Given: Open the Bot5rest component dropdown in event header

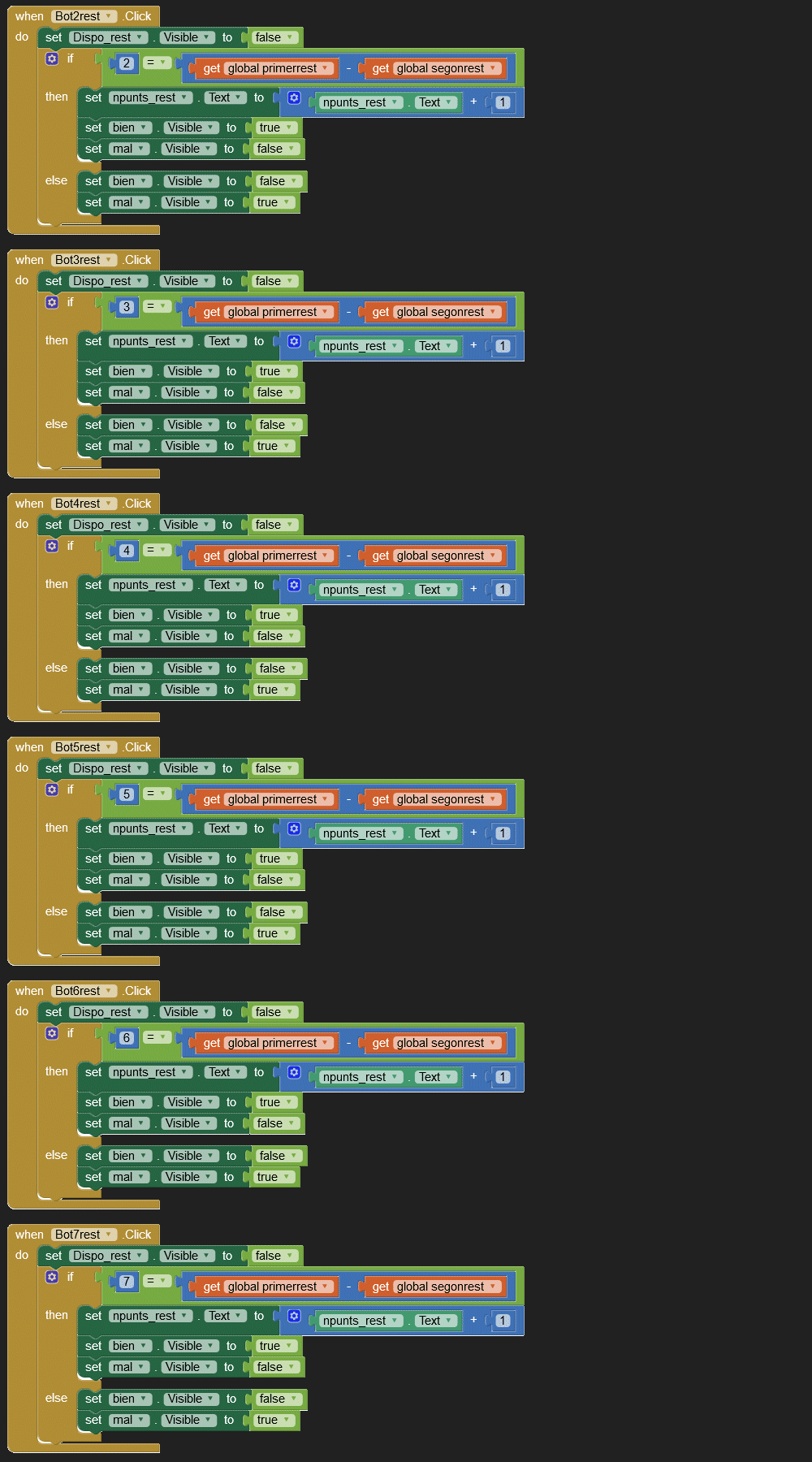Looking at the screenshot, I should pyautogui.click(x=108, y=747).
